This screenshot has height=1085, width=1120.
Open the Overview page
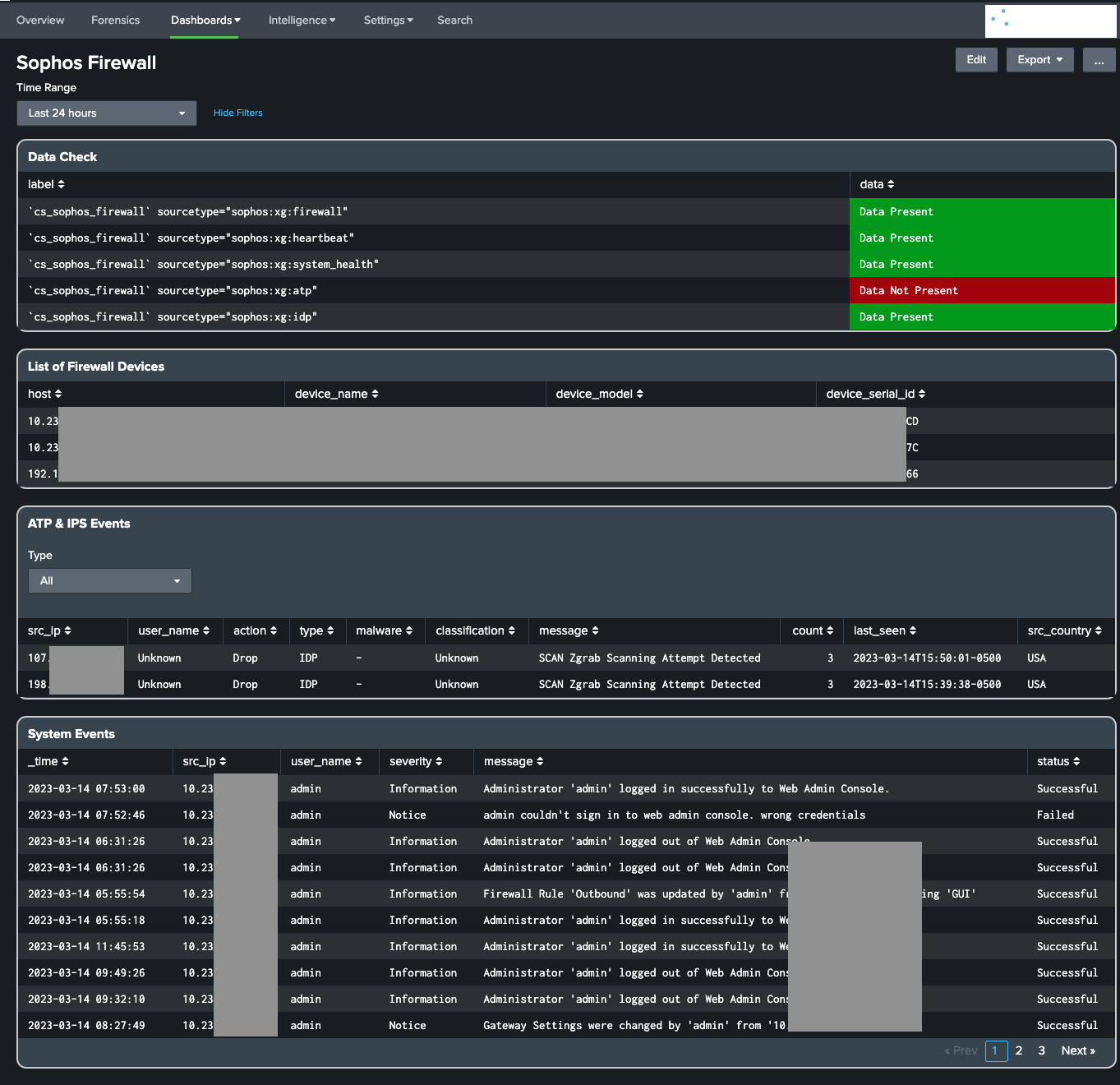pyautogui.click(x=40, y=20)
